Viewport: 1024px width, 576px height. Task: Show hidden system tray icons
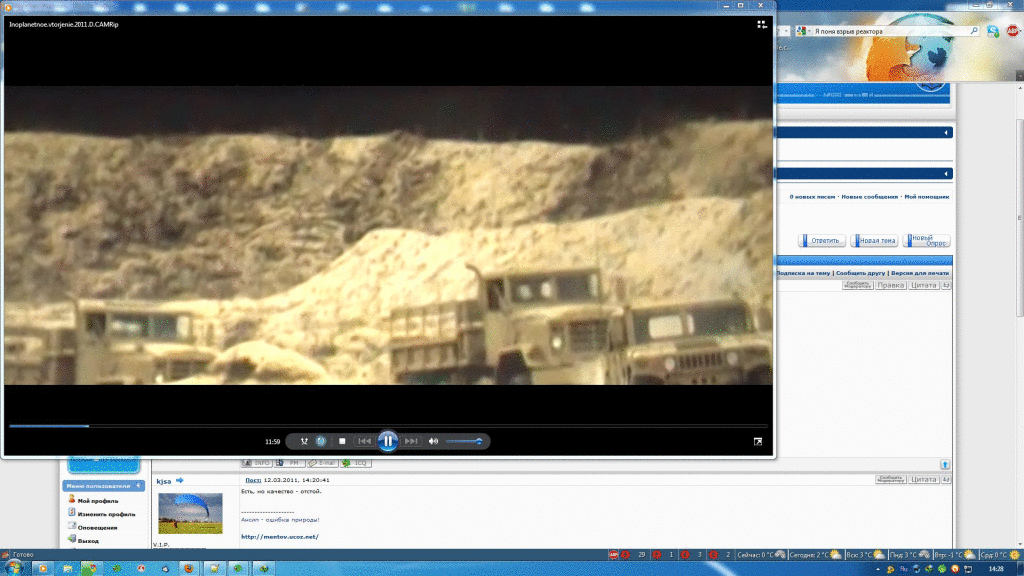coord(877,569)
